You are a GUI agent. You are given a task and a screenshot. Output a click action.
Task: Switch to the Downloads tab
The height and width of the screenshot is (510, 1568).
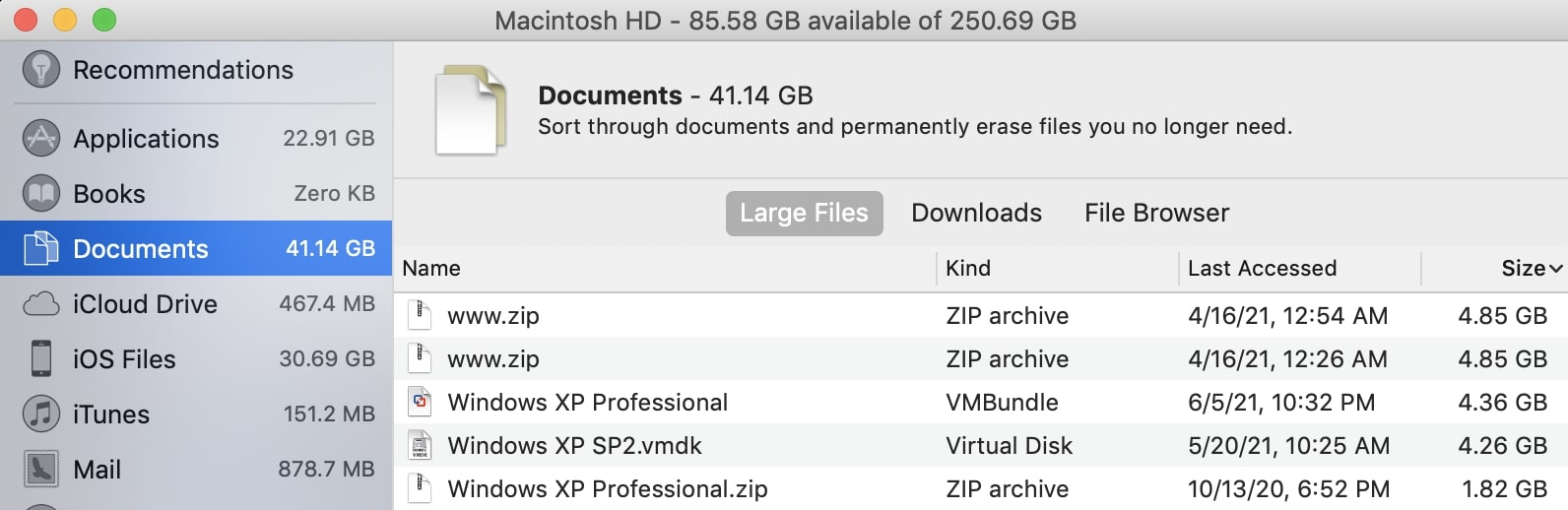(x=976, y=213)
